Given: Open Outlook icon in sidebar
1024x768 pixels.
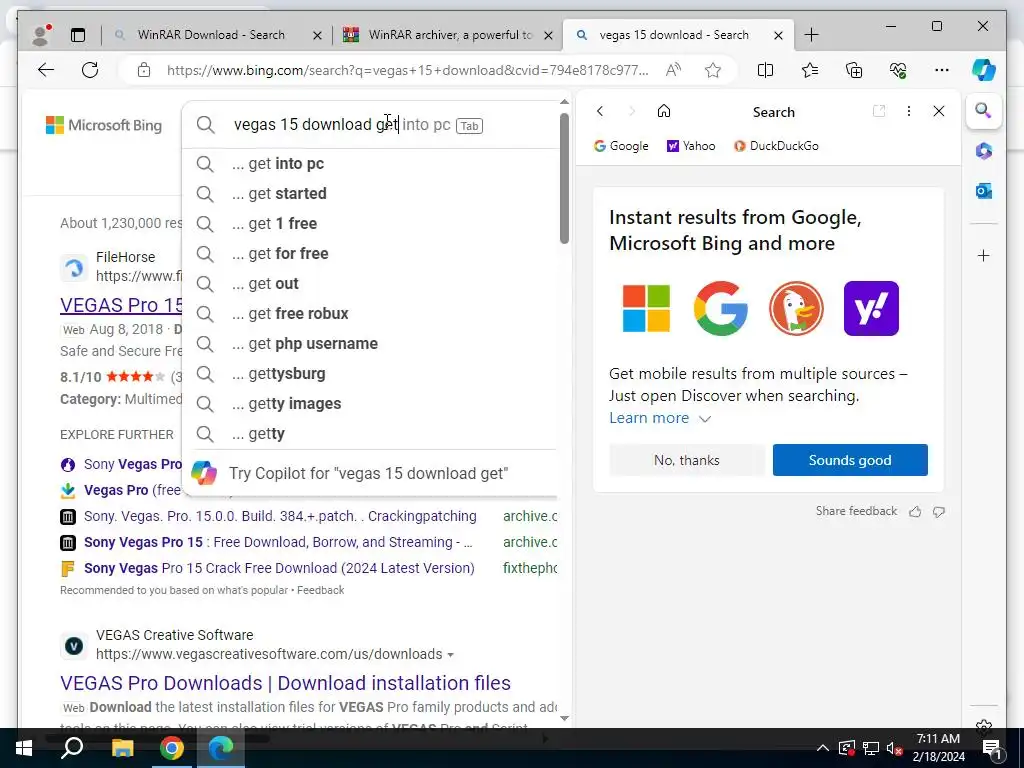Looking at the screenshot, I should pos(984,191).
